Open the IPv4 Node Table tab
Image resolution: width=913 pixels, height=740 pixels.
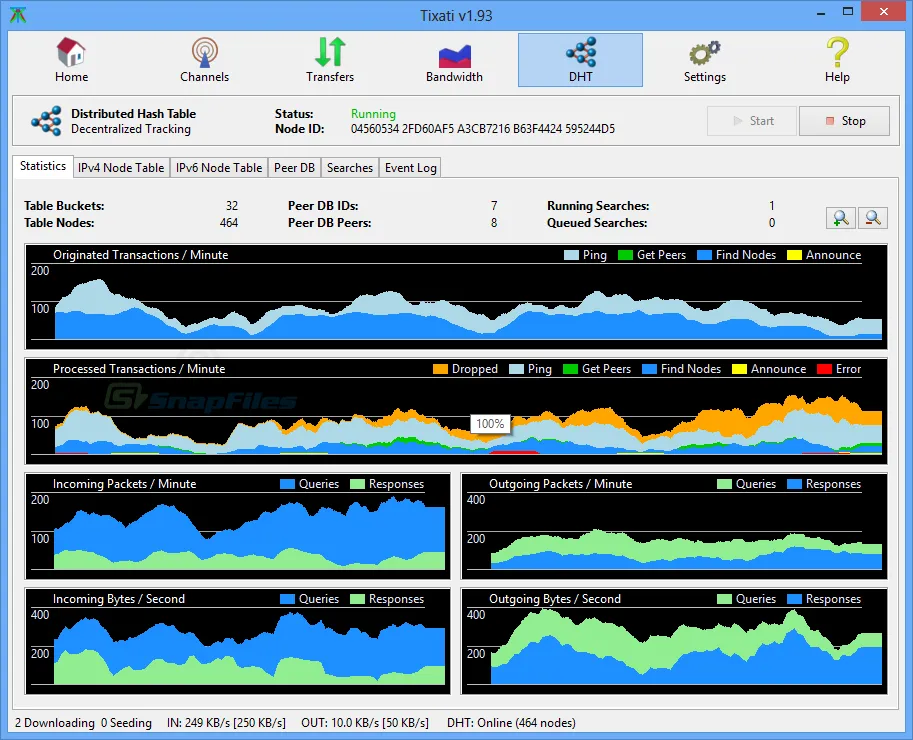(x=121, y=168)
